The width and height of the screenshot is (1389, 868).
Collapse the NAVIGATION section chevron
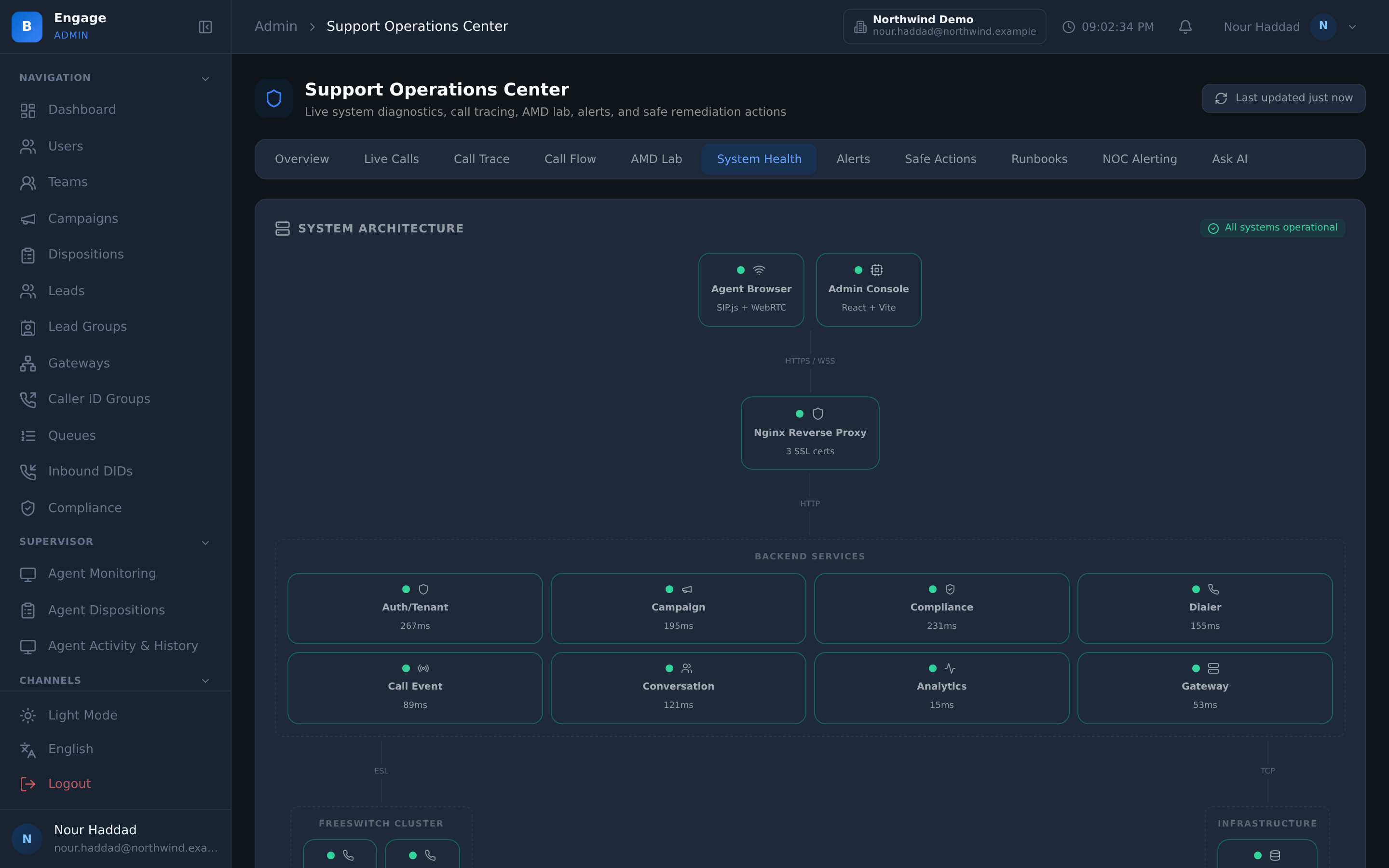tap(205, 79)
